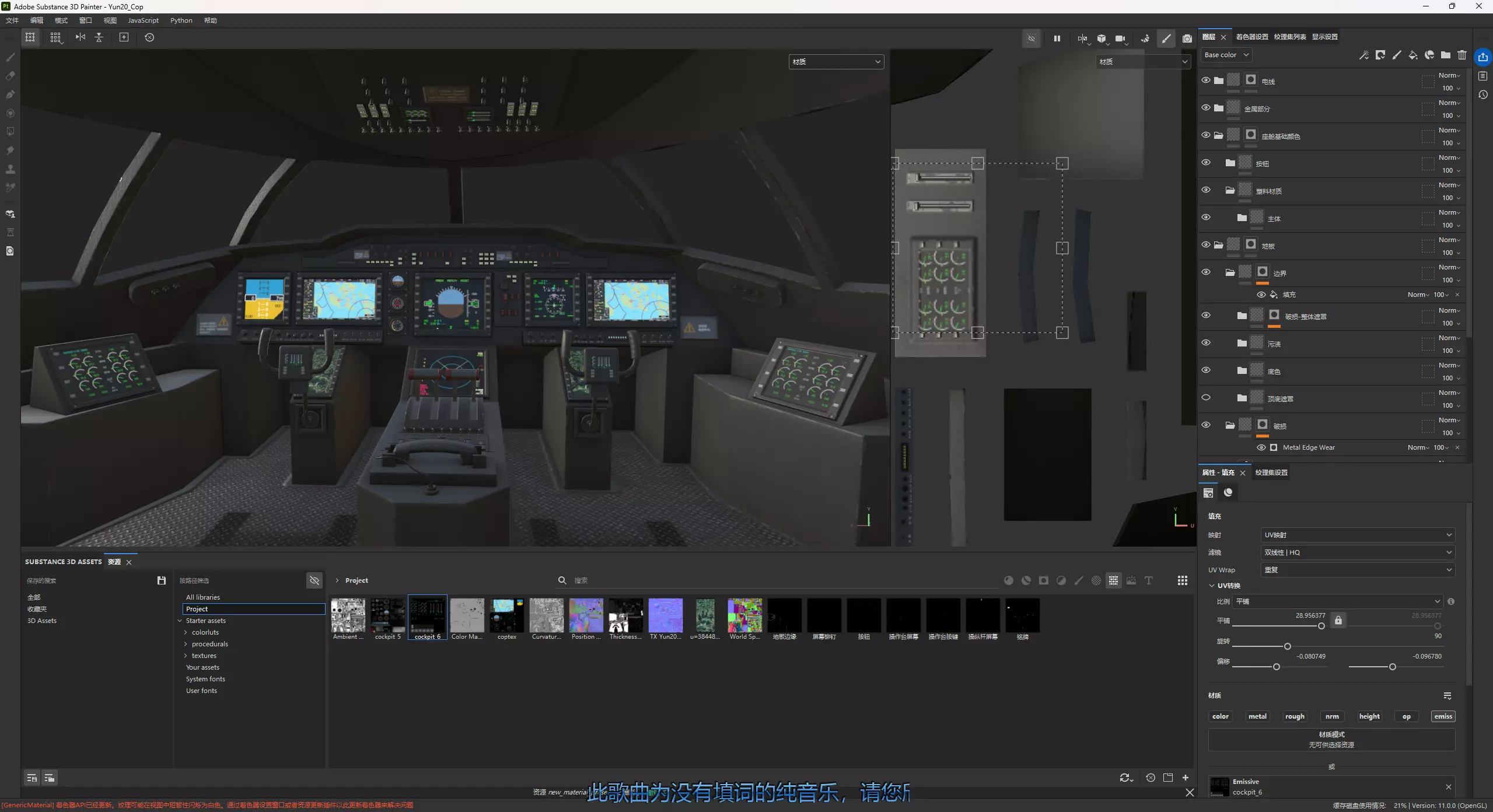
Task: Click the export textures icon at right edge
Action: pyautogui.click(x=1482, y=57)
